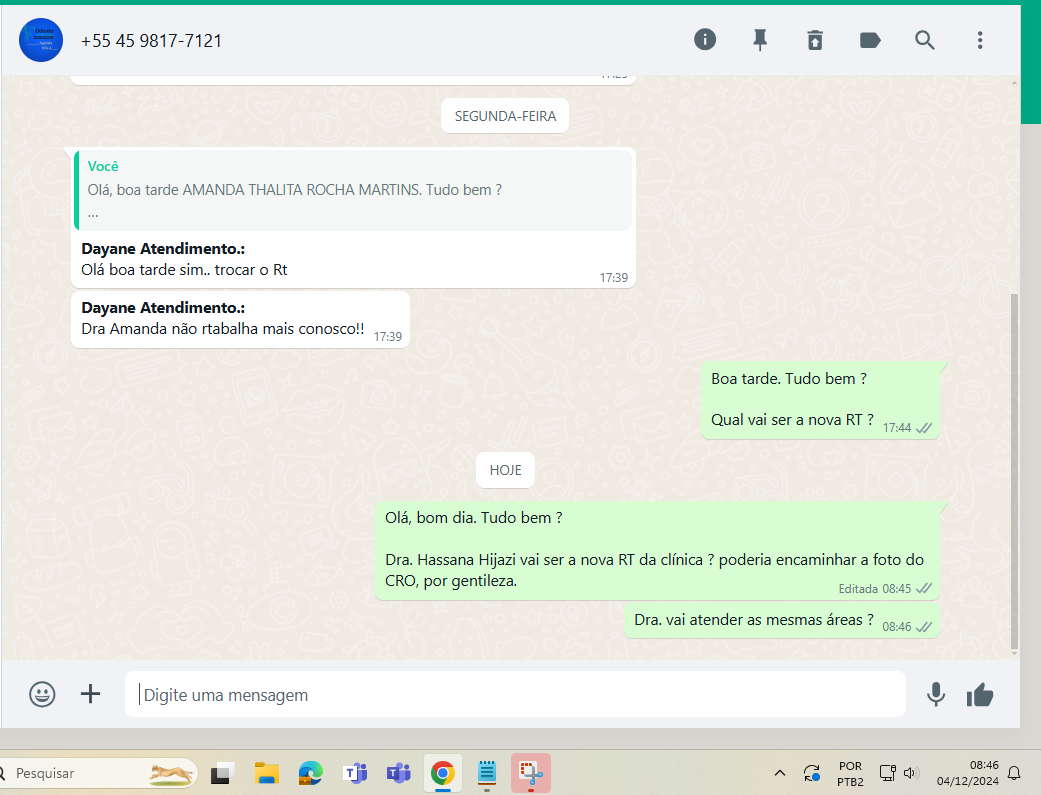Select message about Dra. Hassana Hijazi
The width and height of the screenshot is (1041, 795).
click(x=657, y=551)
